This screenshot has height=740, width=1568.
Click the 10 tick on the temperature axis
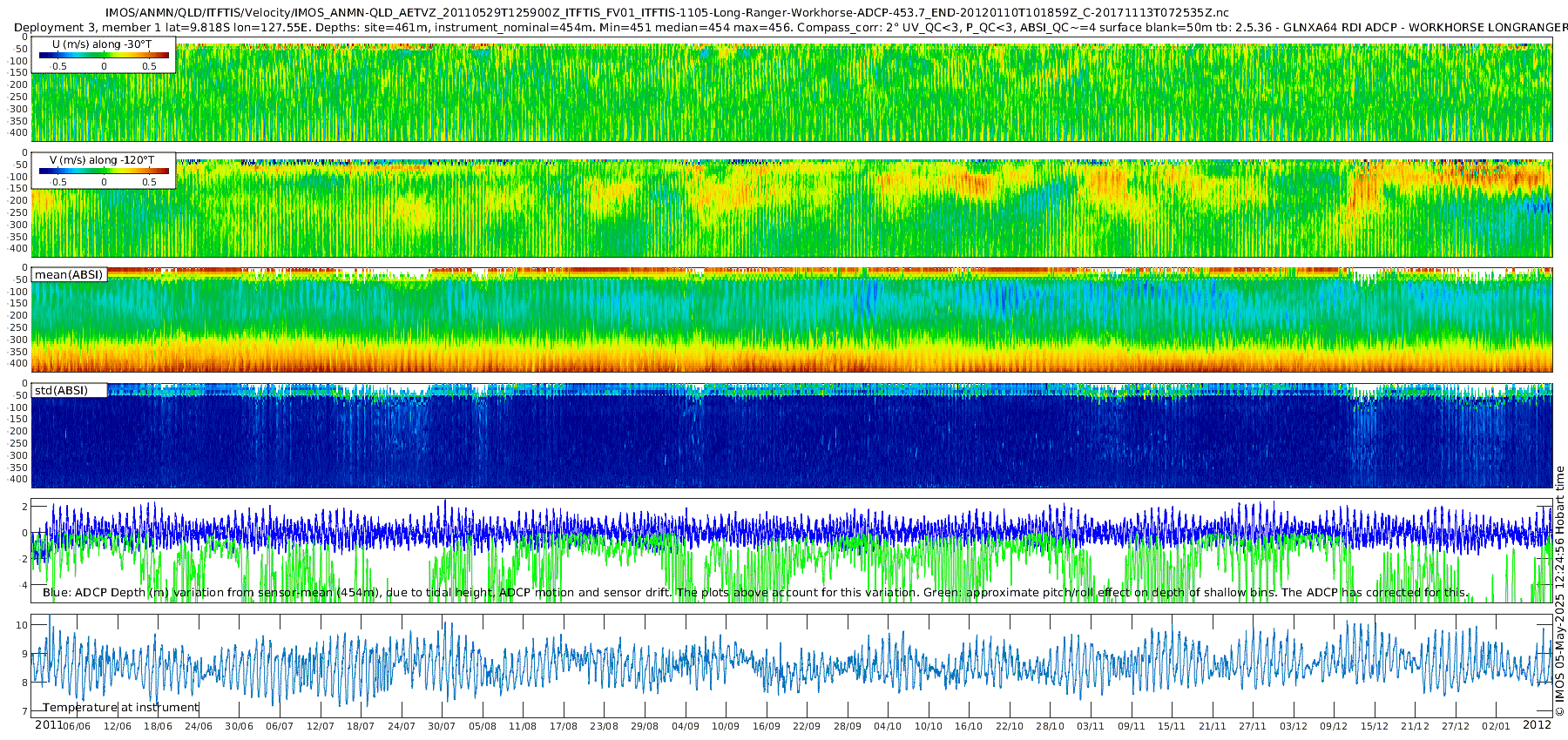point(22,625)
